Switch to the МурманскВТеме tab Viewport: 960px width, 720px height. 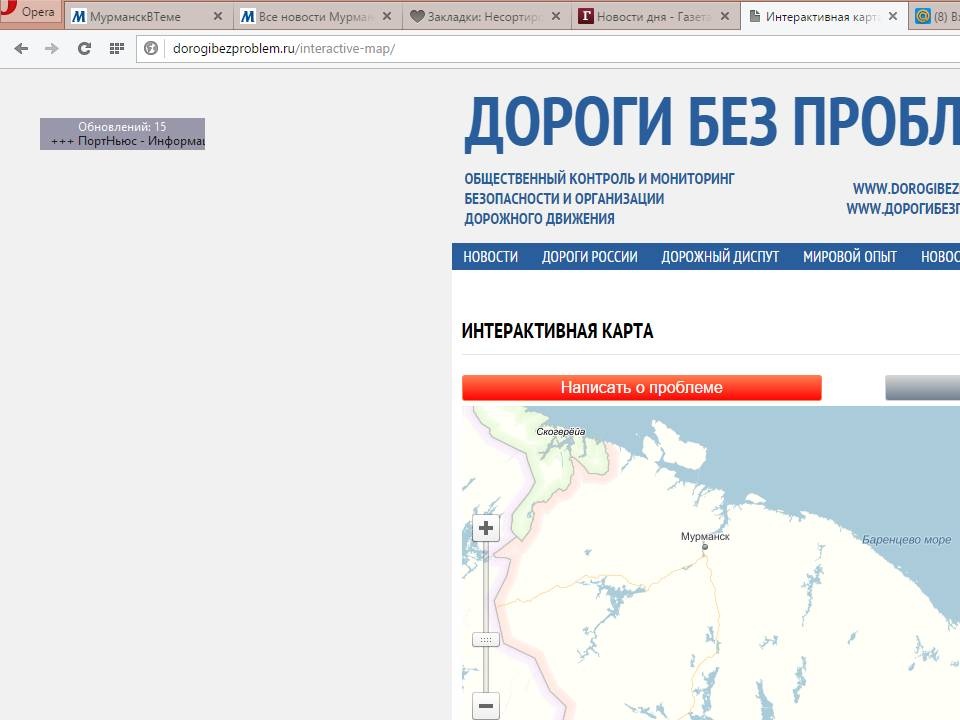click(x=147, y=17)
